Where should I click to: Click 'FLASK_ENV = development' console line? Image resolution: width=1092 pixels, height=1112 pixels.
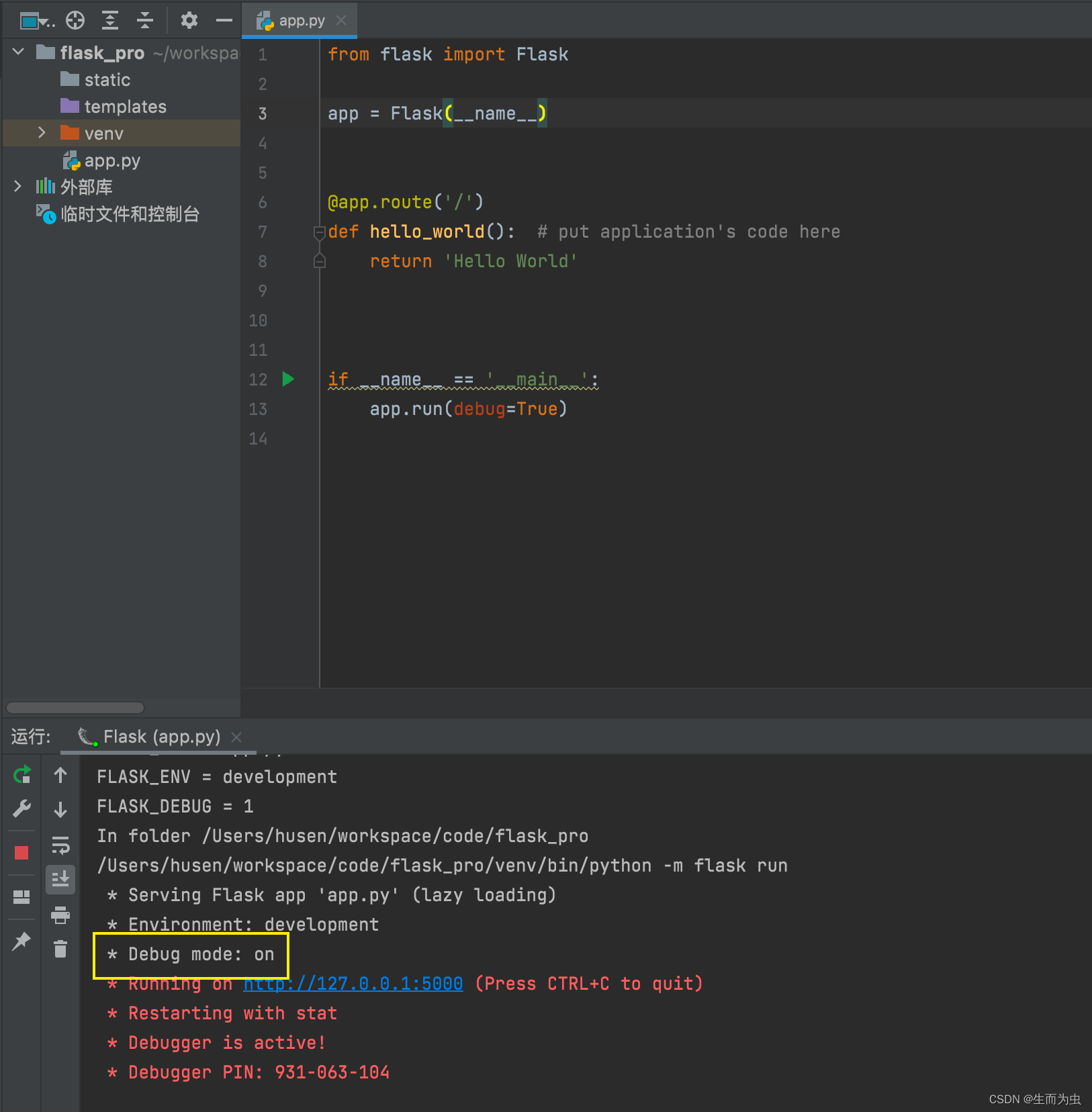click(217, 777)
